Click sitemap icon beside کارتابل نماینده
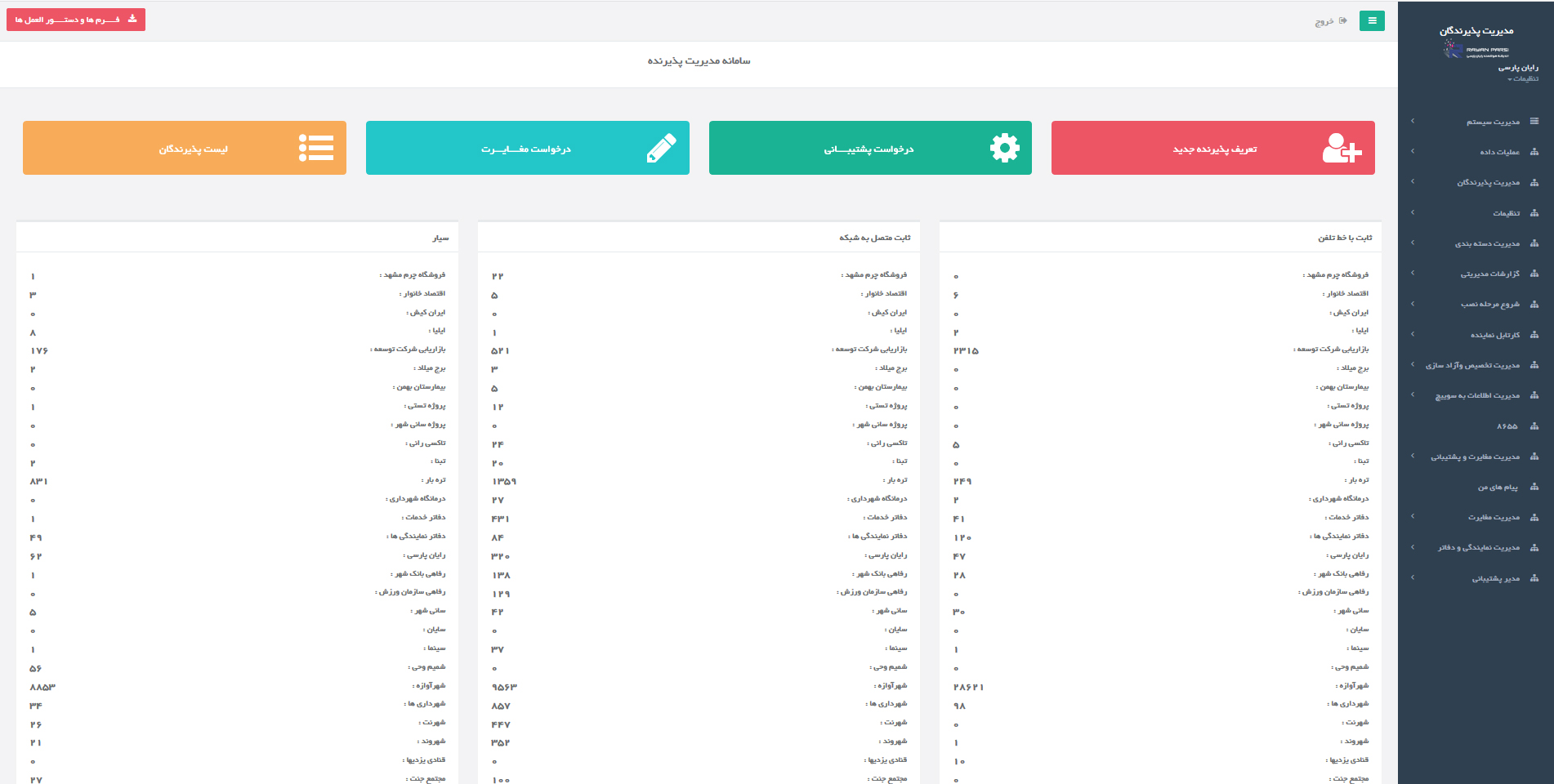 point(1534,335)
